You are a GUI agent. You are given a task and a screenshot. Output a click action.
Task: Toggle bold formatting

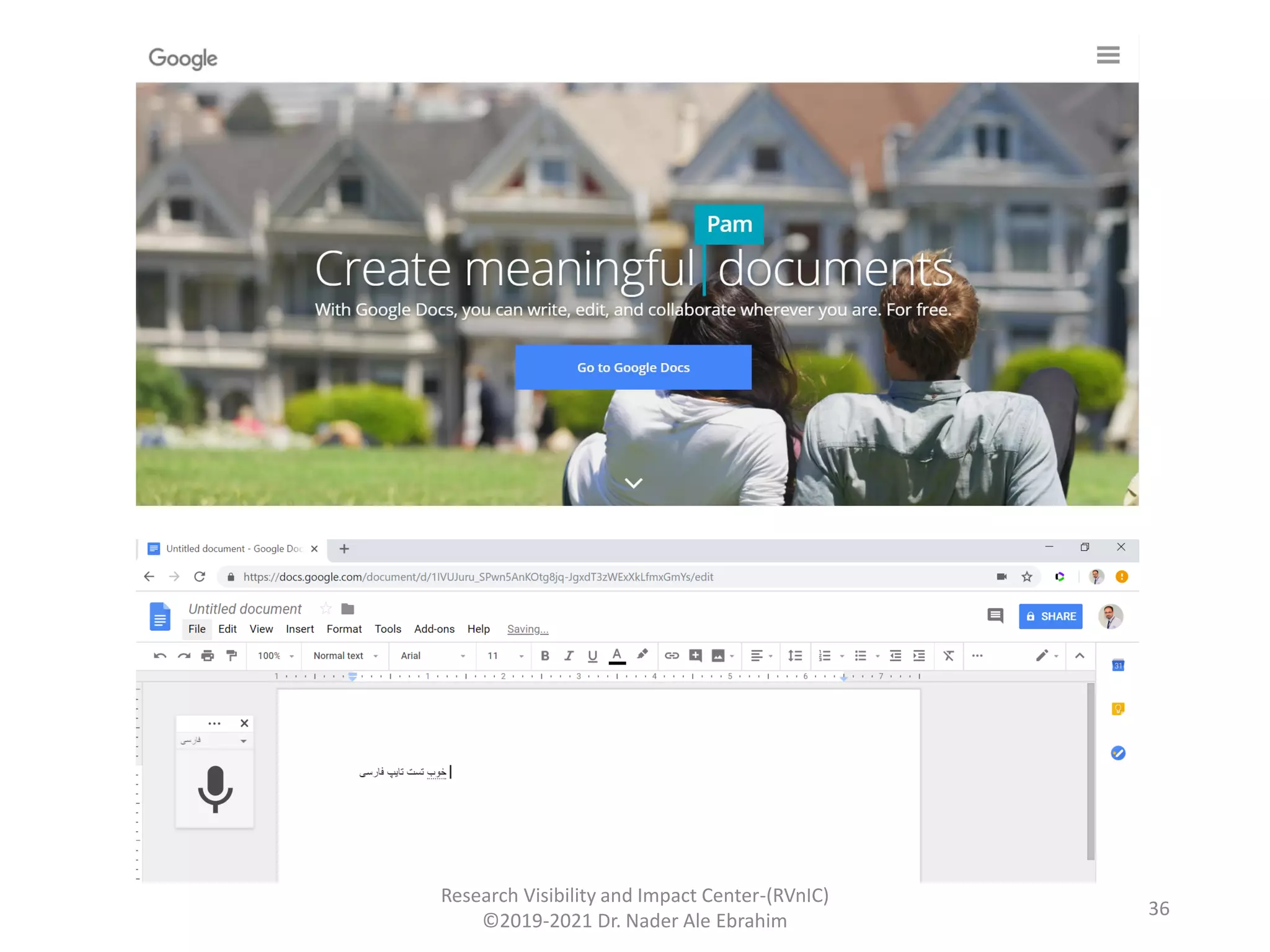pyautogui.click(x=544, y=656)
